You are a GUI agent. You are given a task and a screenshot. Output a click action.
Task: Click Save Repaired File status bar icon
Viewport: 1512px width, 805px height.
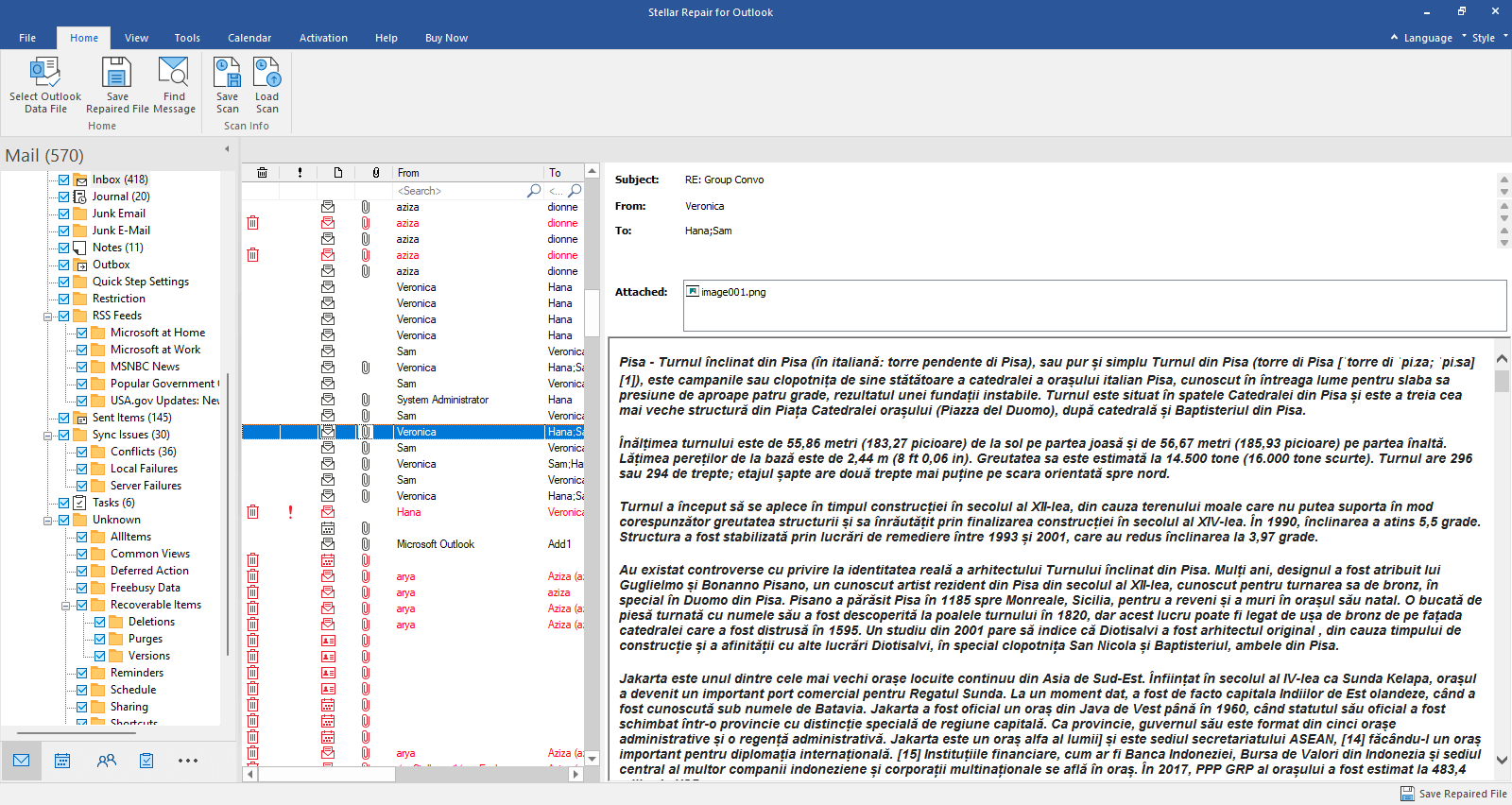point(1408,794)
